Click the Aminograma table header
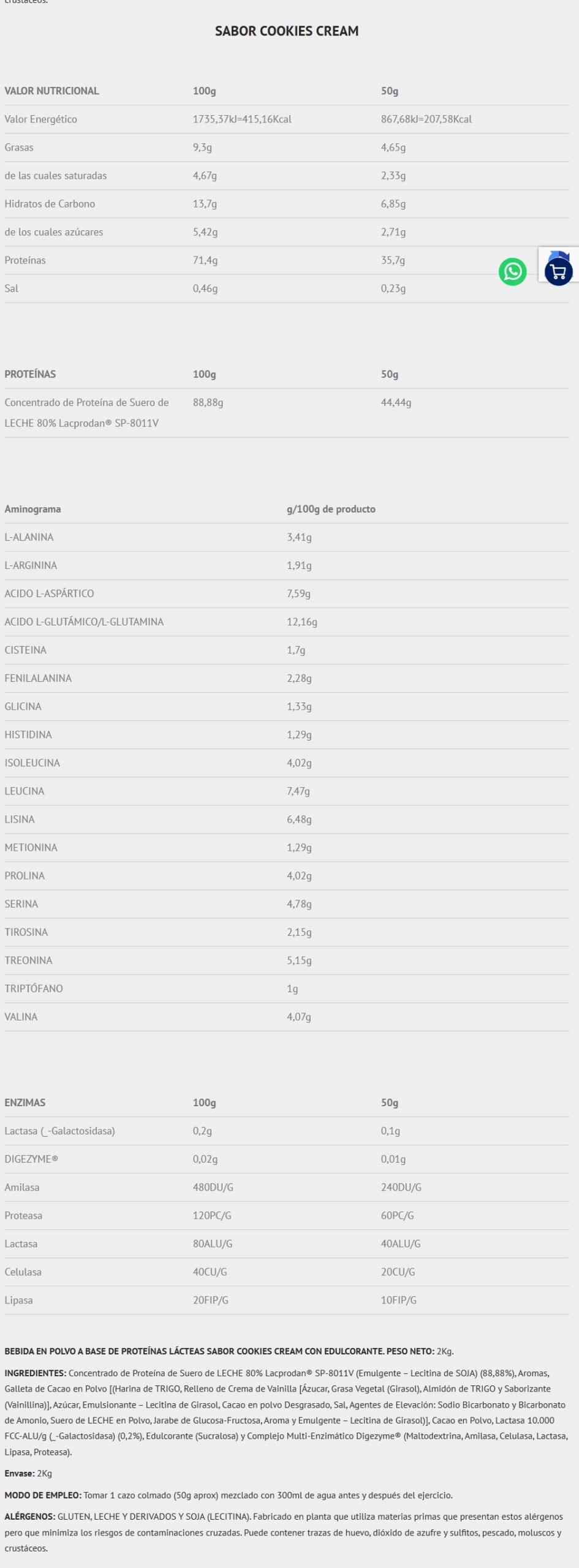579x1568 pixels. point(32,509)
